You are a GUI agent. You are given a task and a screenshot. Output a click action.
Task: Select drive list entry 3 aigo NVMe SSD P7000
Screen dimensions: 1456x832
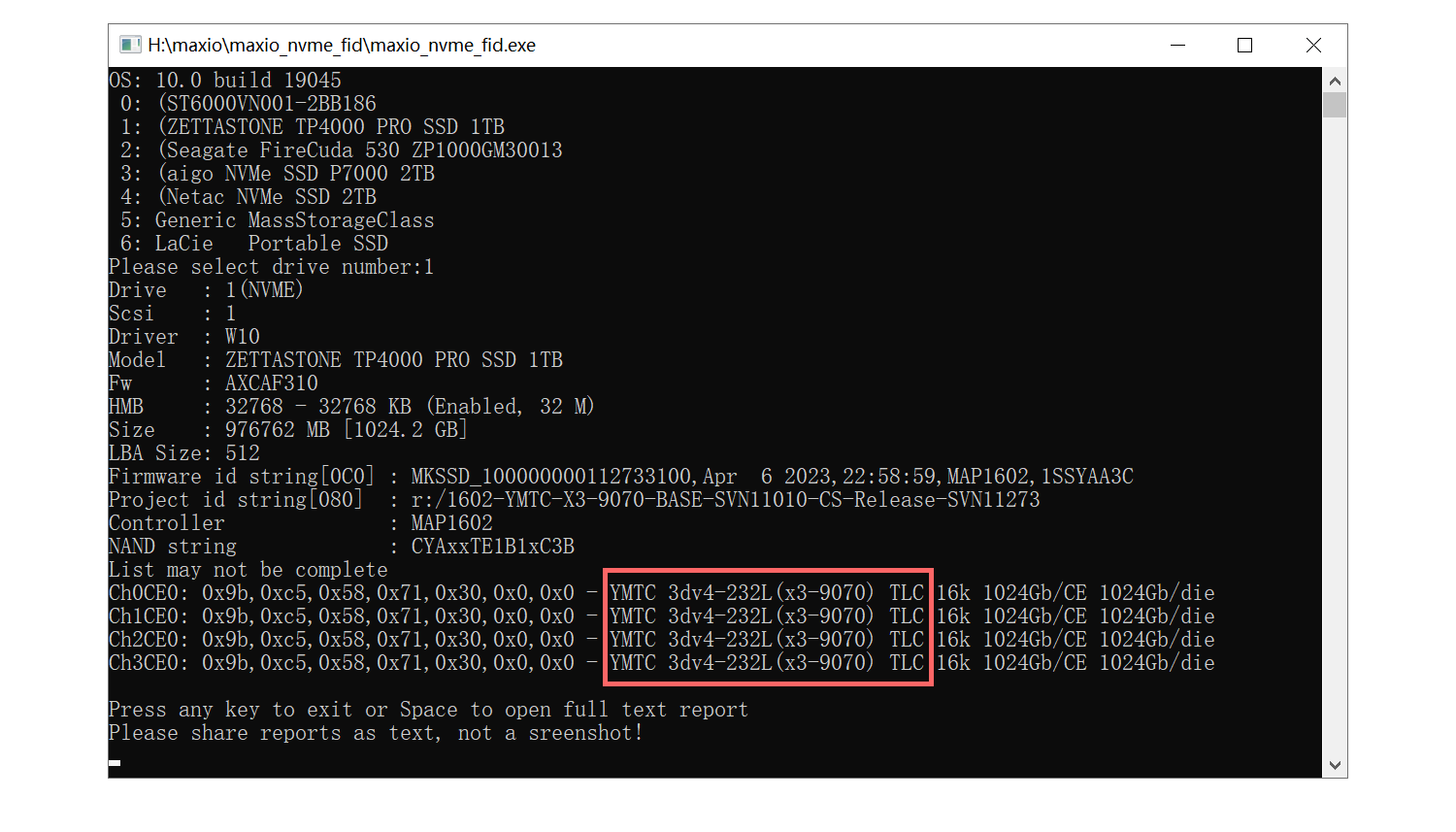tap(278, 174)
